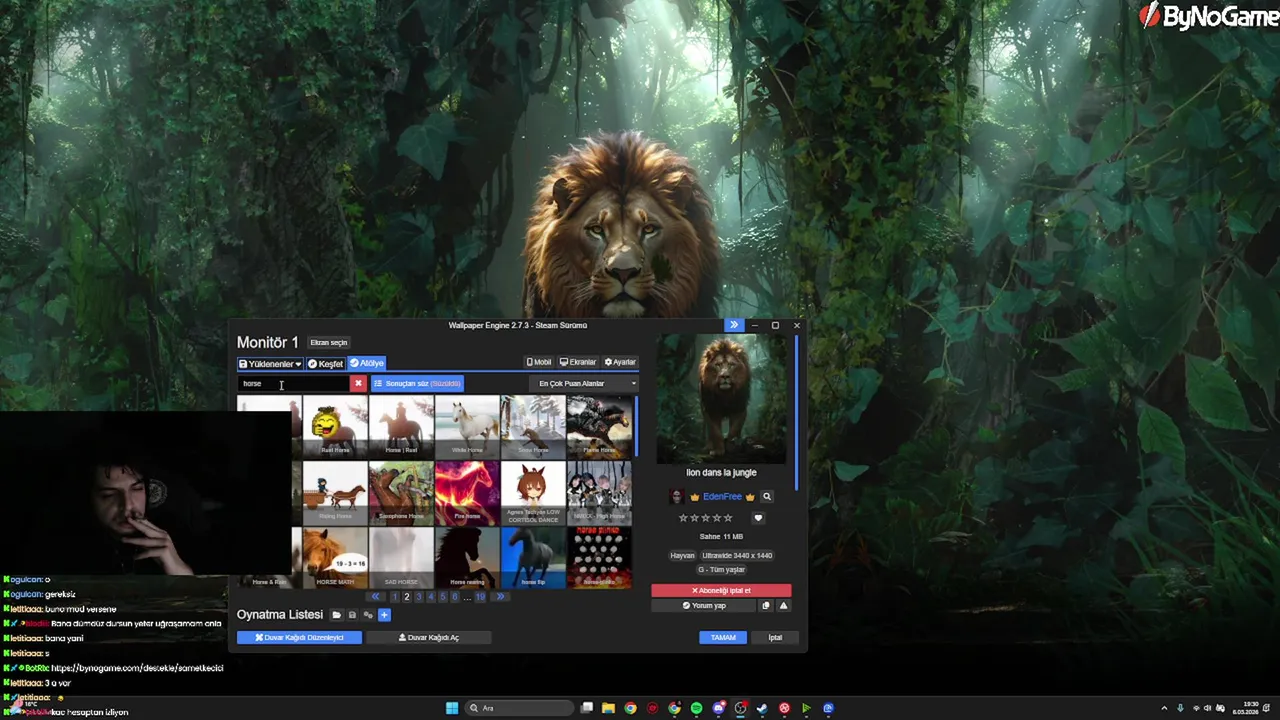
Task: Go to results page 19
Action: tap(480, 597)
